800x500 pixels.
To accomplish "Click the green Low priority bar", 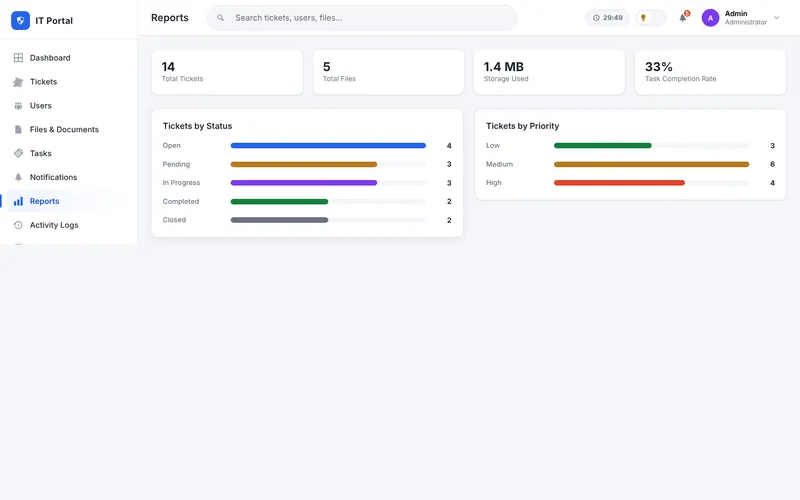I will pos(603,145).
